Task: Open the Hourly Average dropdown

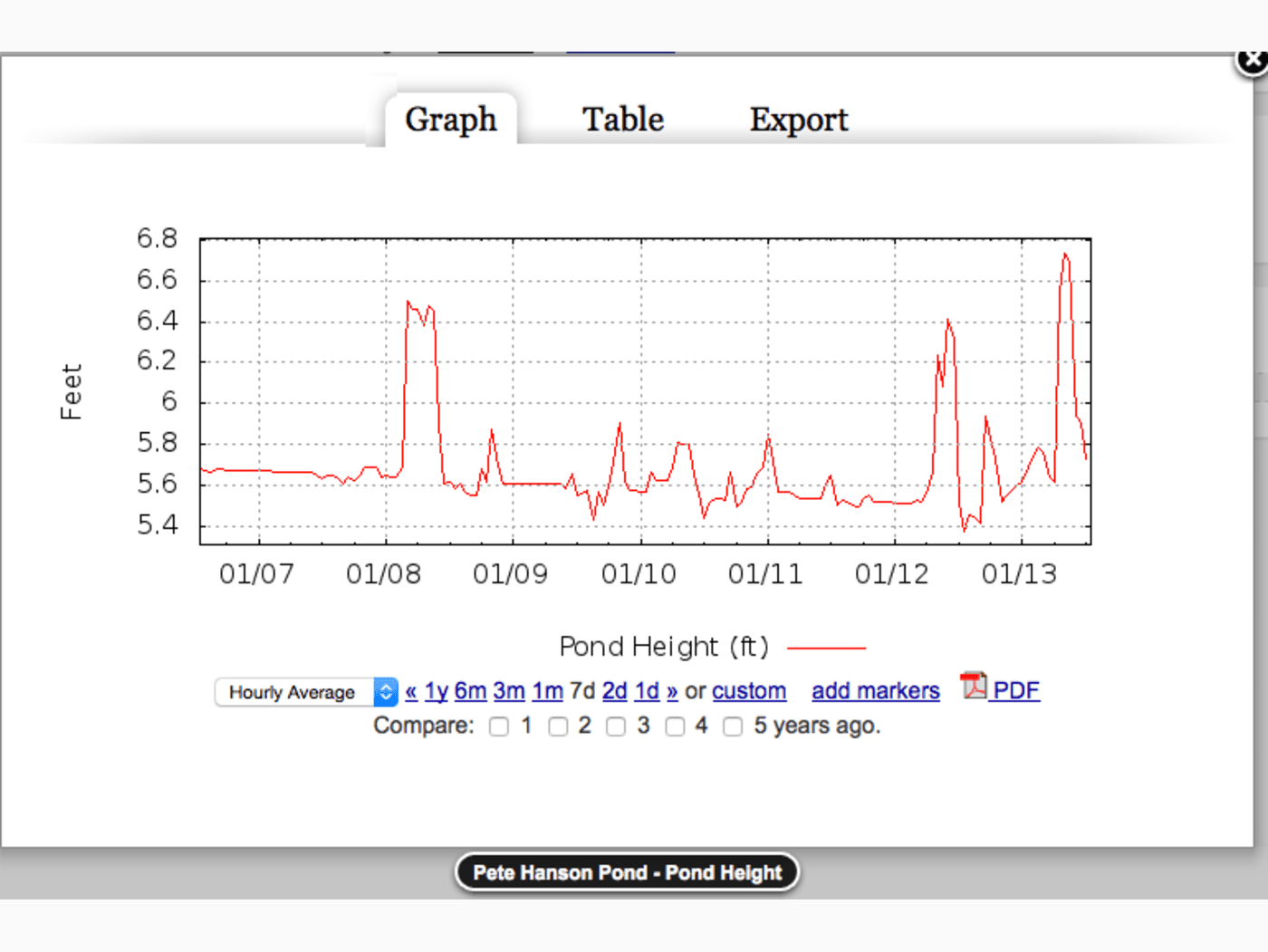Action: click(x=306, y=692)
